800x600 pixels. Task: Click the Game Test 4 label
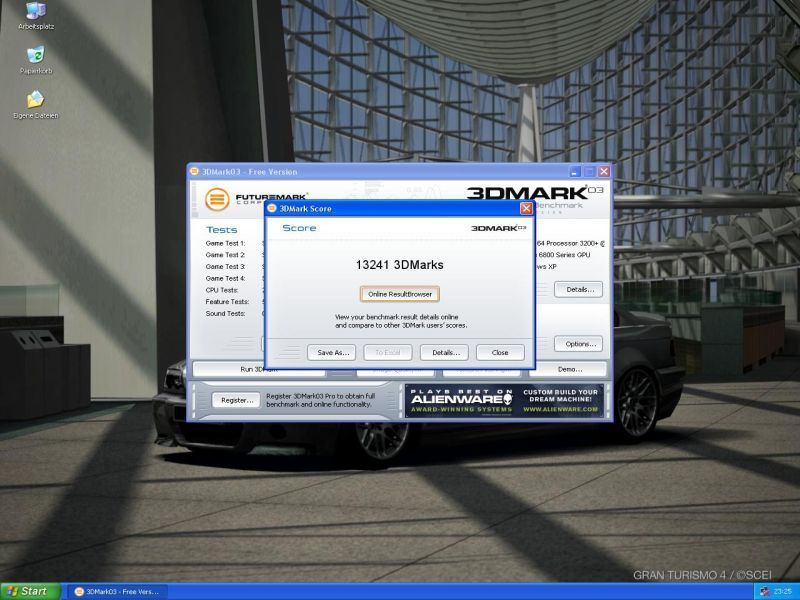point(225,279)
